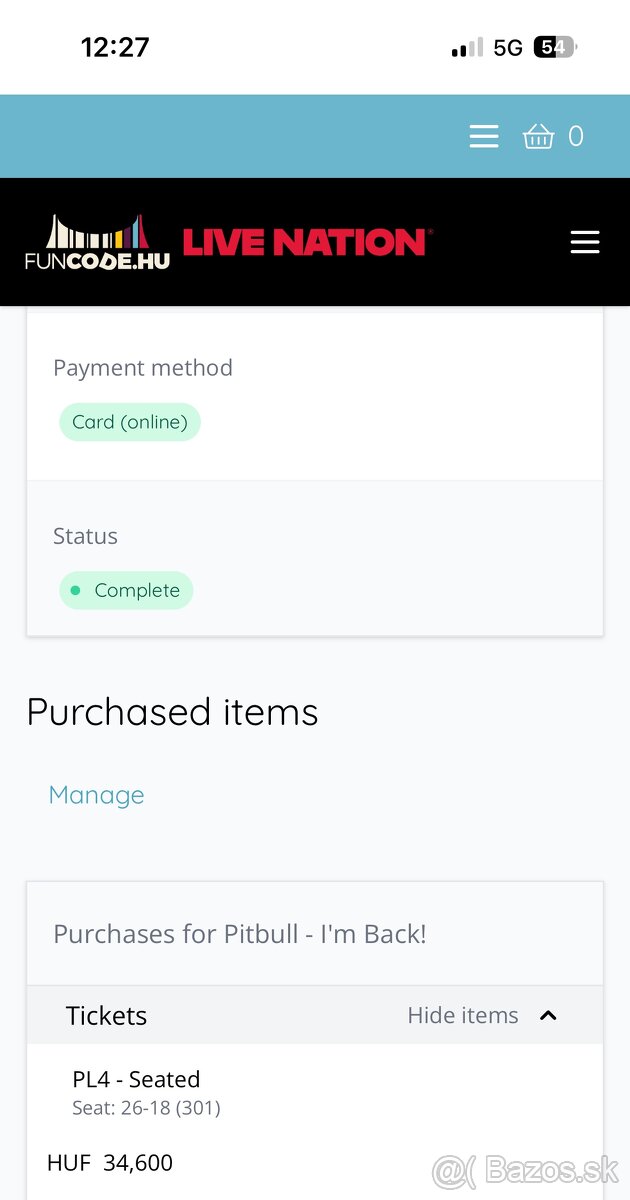Click the Purchases for Pitbull - I'm Back! heading

pos(240,934)
